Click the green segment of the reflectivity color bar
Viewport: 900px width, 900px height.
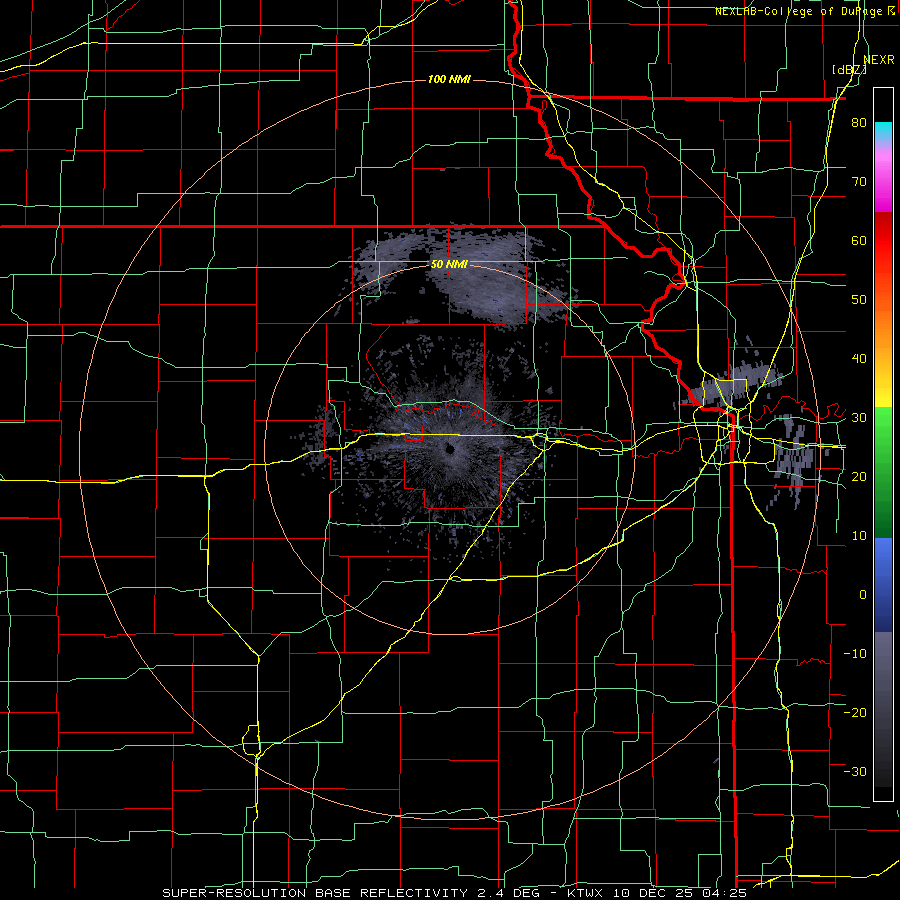(x=883, y=472)
